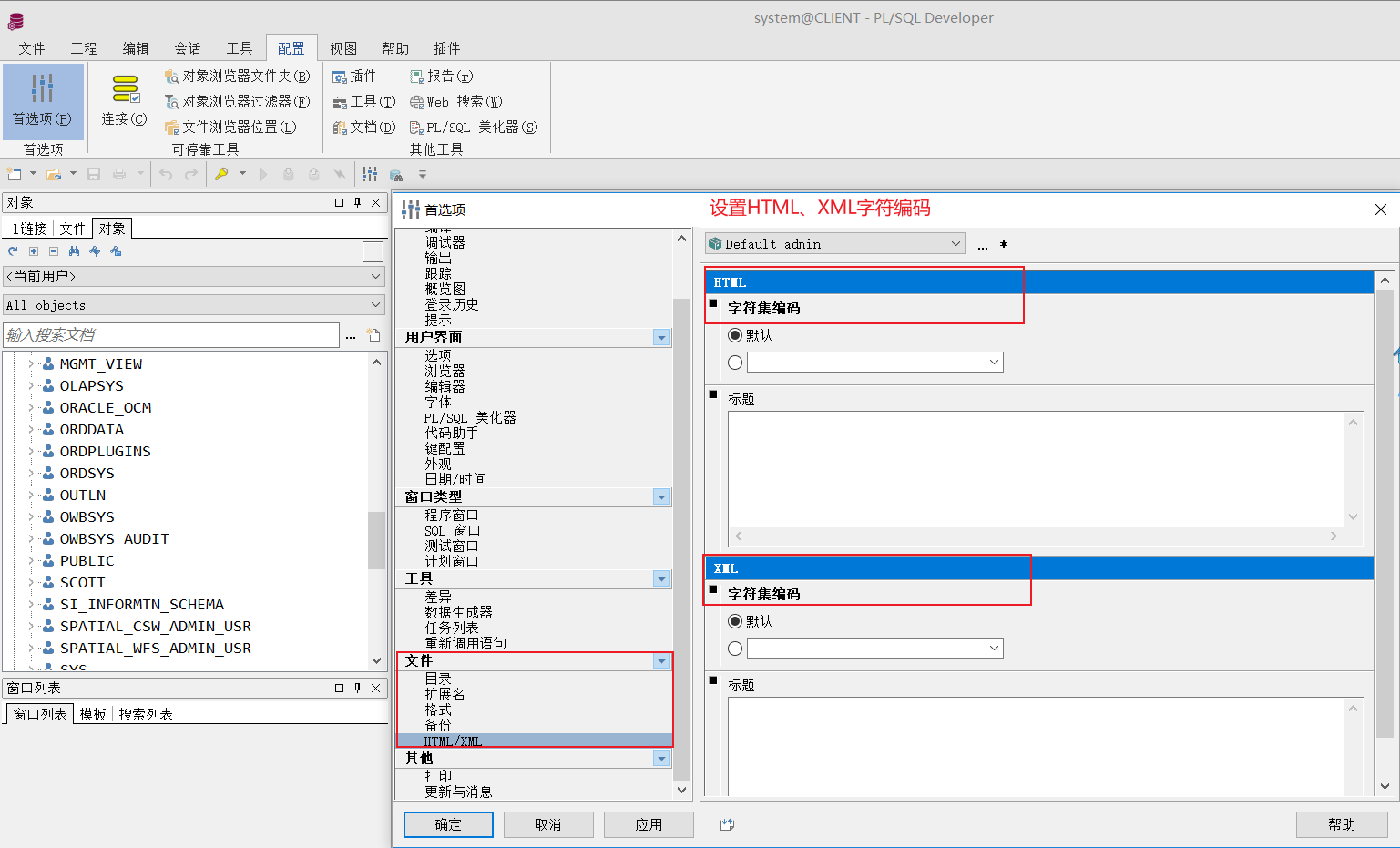
Task: Open the XML character set combo box
Action: 875,649
